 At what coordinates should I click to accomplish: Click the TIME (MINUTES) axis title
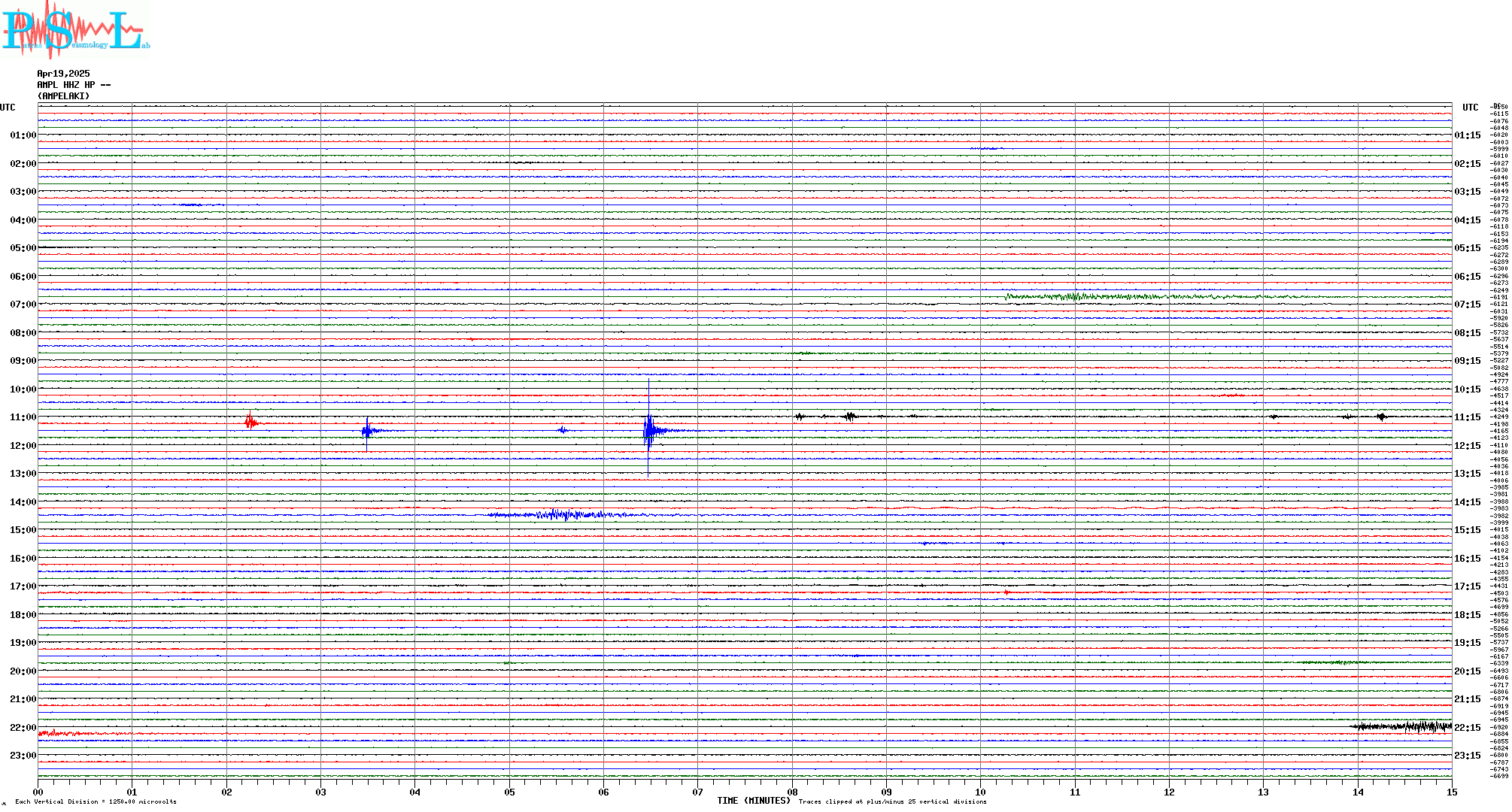pyautogui.click(x=753, y=801)
